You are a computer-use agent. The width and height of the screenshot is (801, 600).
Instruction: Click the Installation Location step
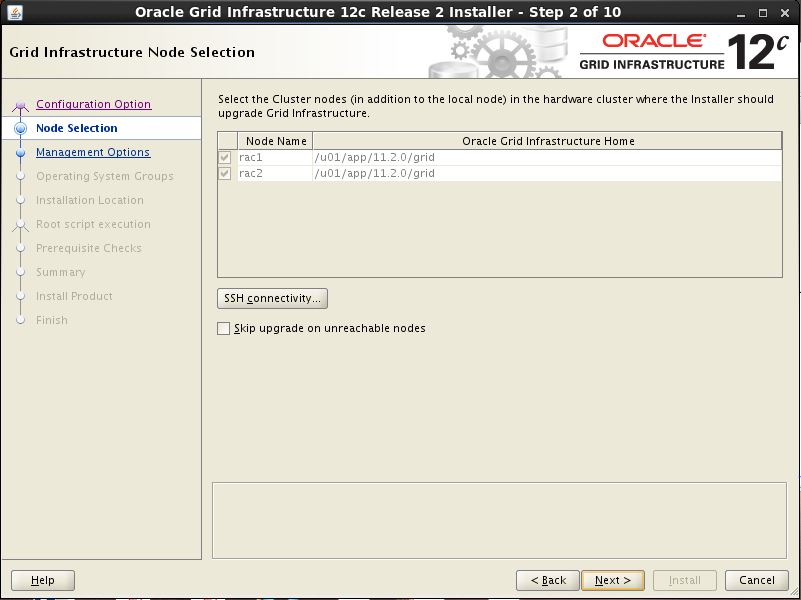tap(90, 200)
